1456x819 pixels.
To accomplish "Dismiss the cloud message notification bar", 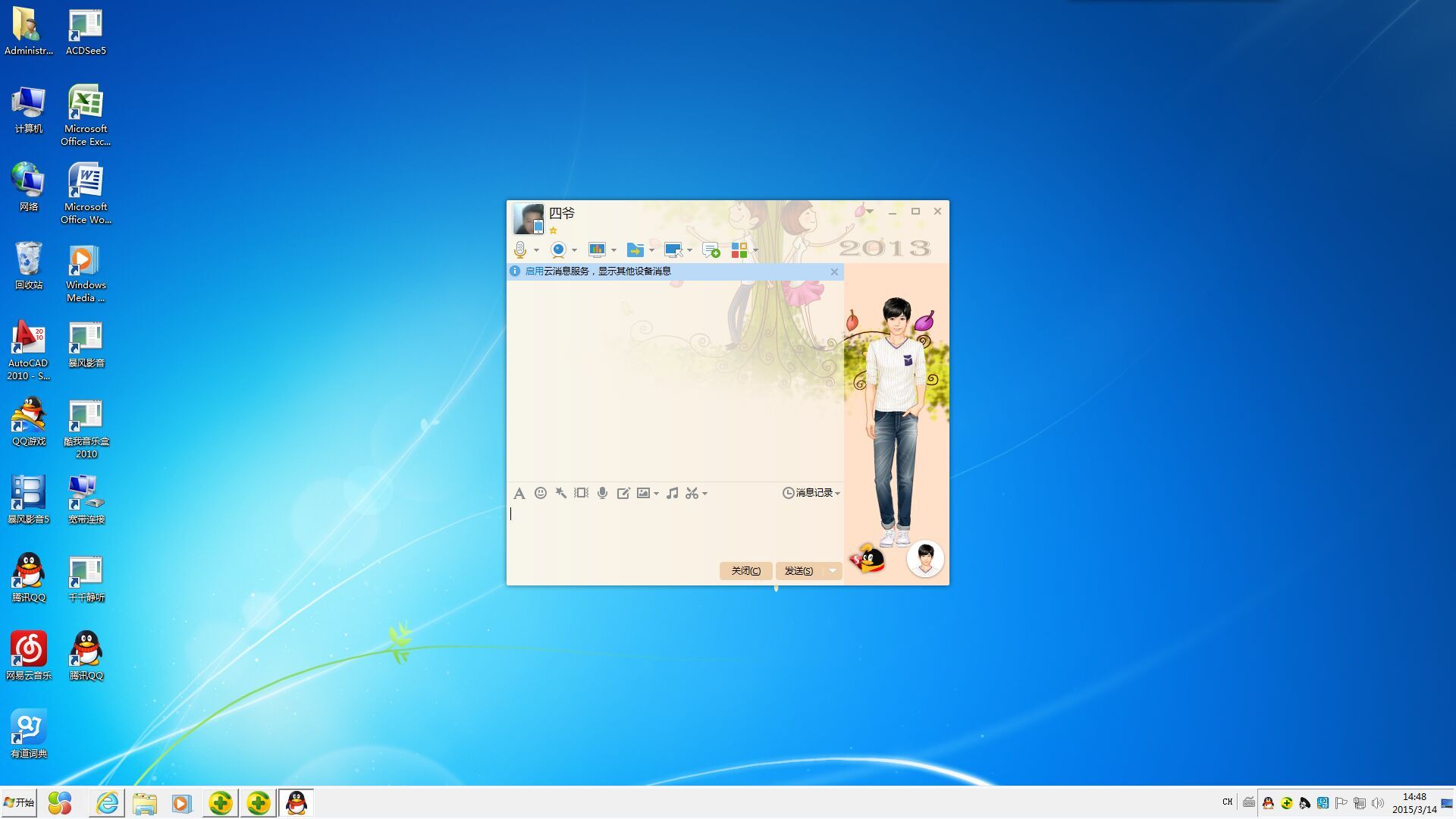I will pos(834,271).
